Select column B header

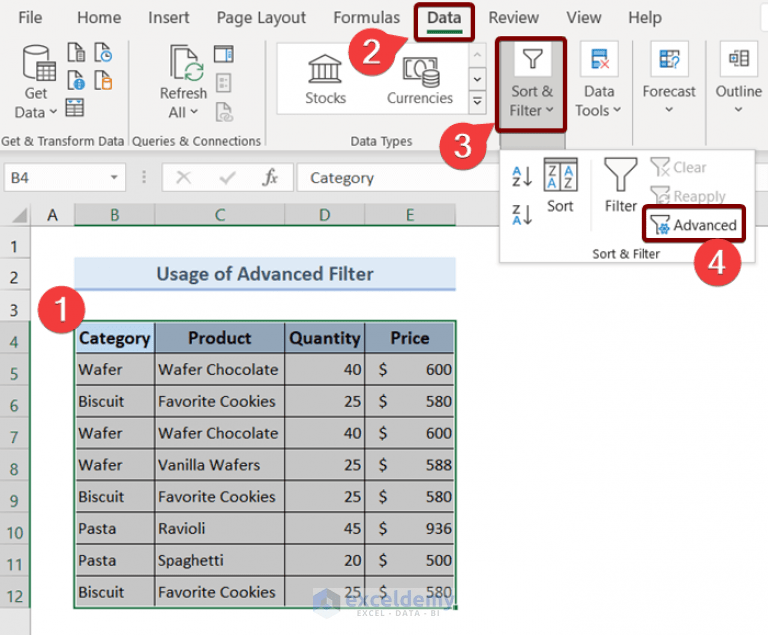(115, 215)
